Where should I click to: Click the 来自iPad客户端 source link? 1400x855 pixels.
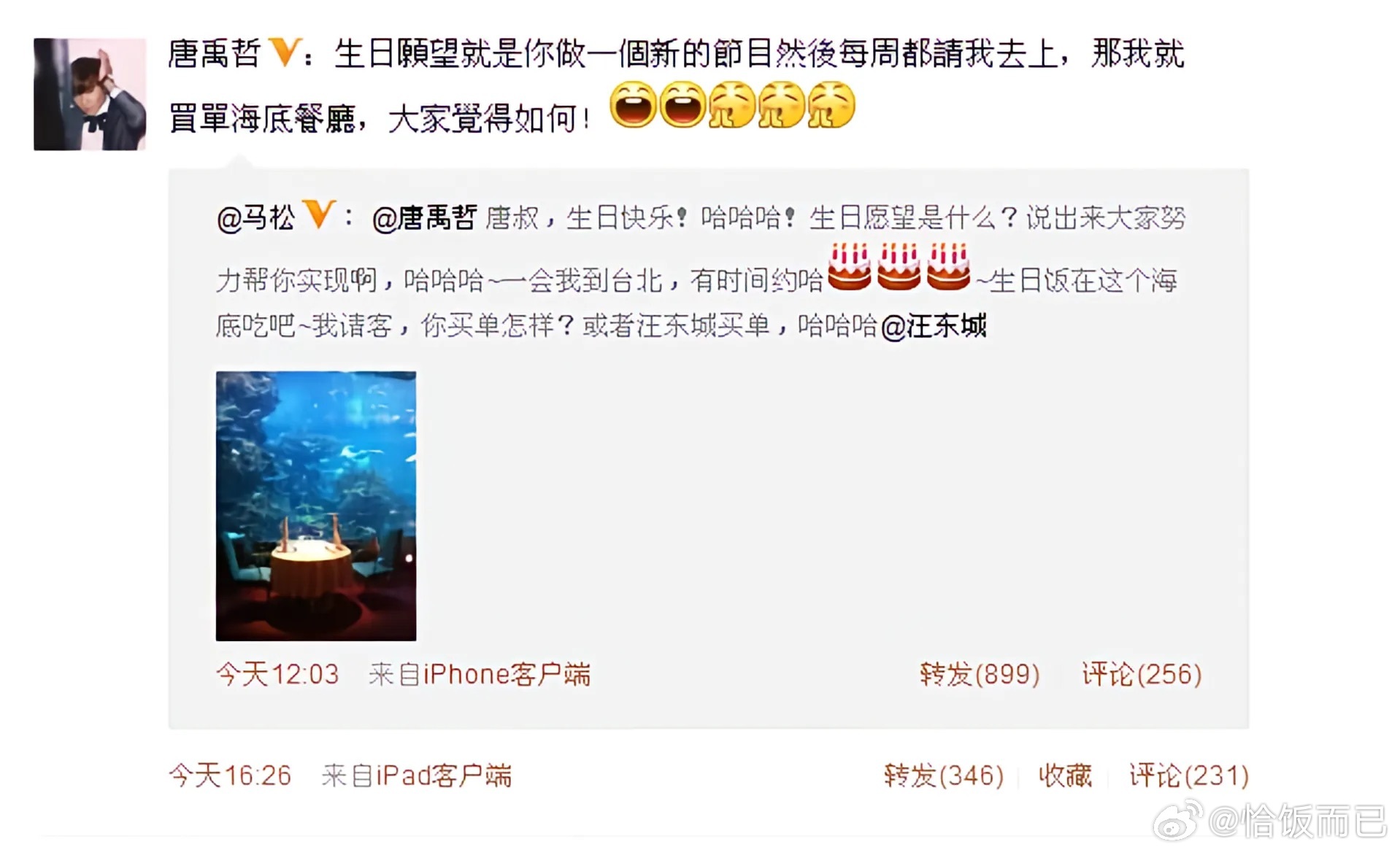pos(417,775)
